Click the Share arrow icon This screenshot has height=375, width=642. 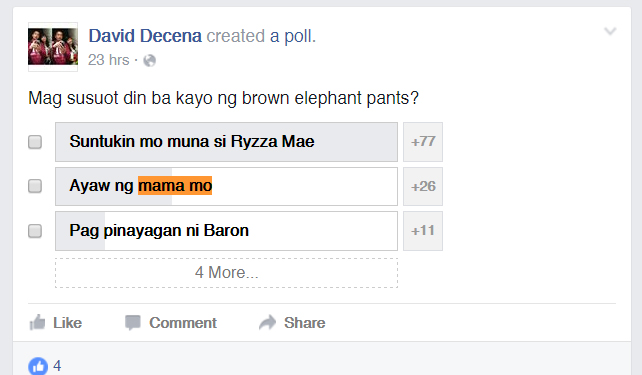(x=268, y=323)
